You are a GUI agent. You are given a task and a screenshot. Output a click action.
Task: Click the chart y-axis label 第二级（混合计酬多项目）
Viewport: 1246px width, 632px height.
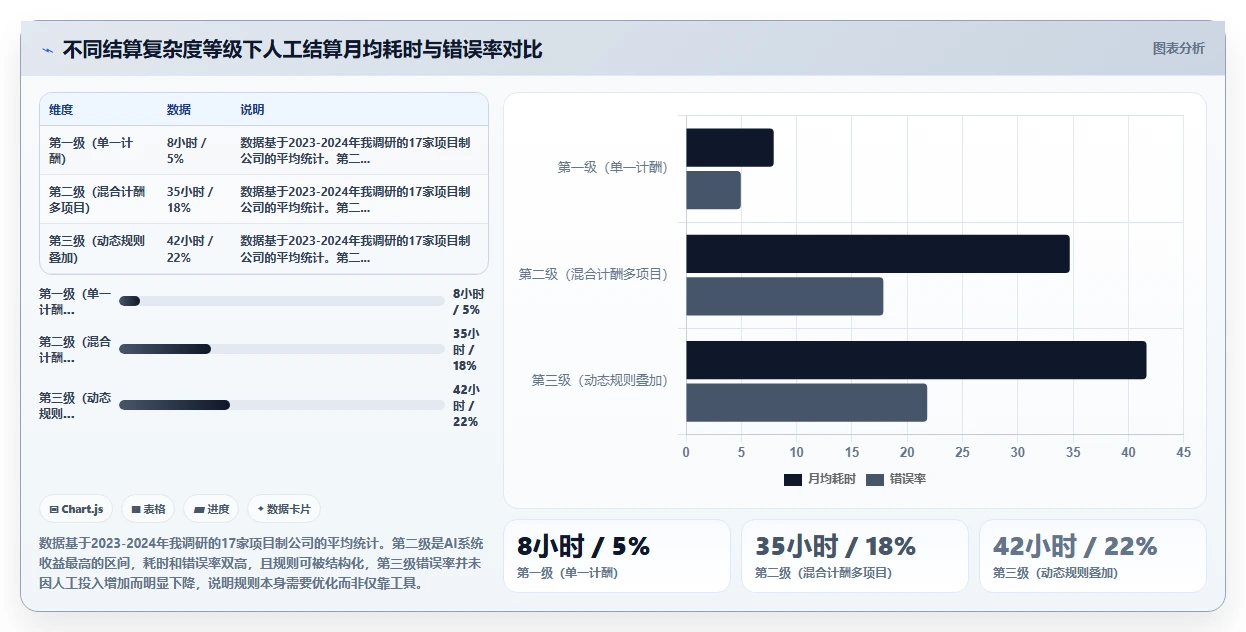coord(593,274)
